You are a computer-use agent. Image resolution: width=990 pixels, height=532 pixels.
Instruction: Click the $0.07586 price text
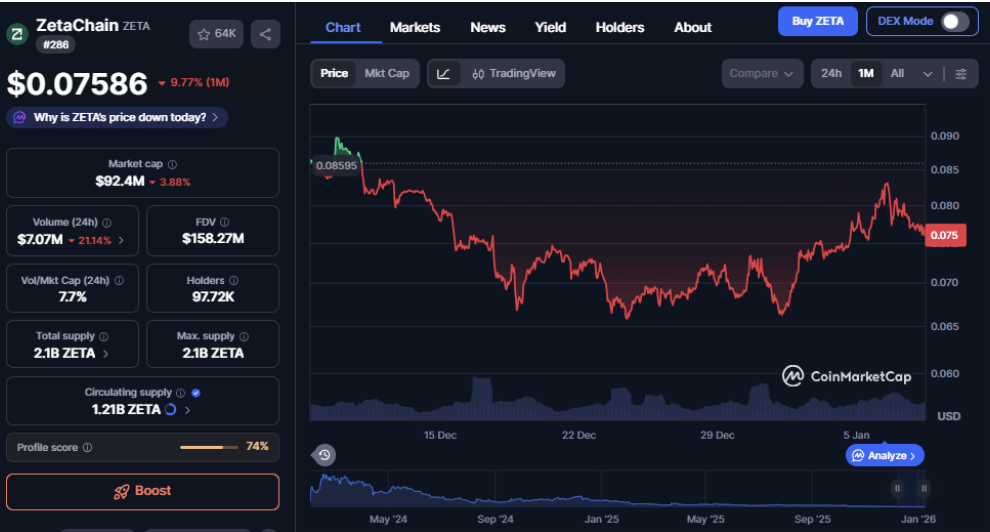pyautogui.click(x=77, y=84)
